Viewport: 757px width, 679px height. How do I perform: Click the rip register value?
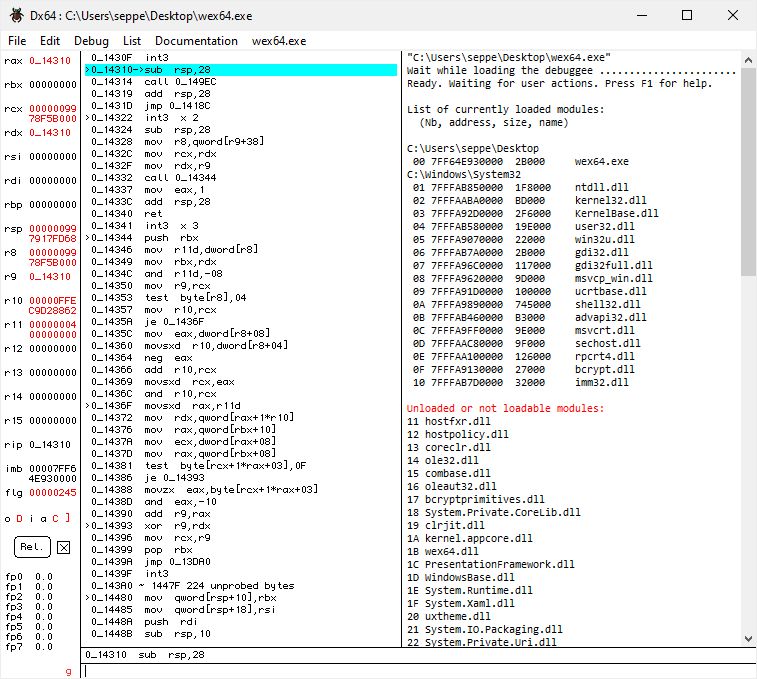coord(50,445)
